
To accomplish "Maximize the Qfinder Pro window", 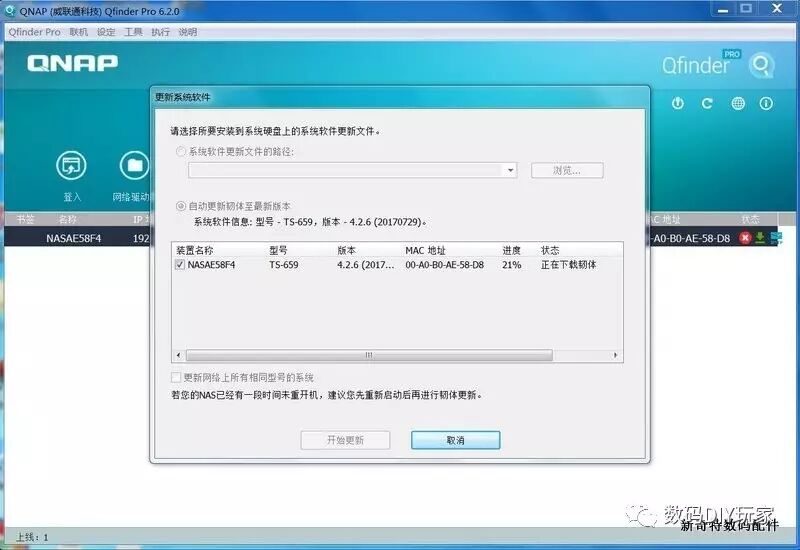I will [746, 9].
